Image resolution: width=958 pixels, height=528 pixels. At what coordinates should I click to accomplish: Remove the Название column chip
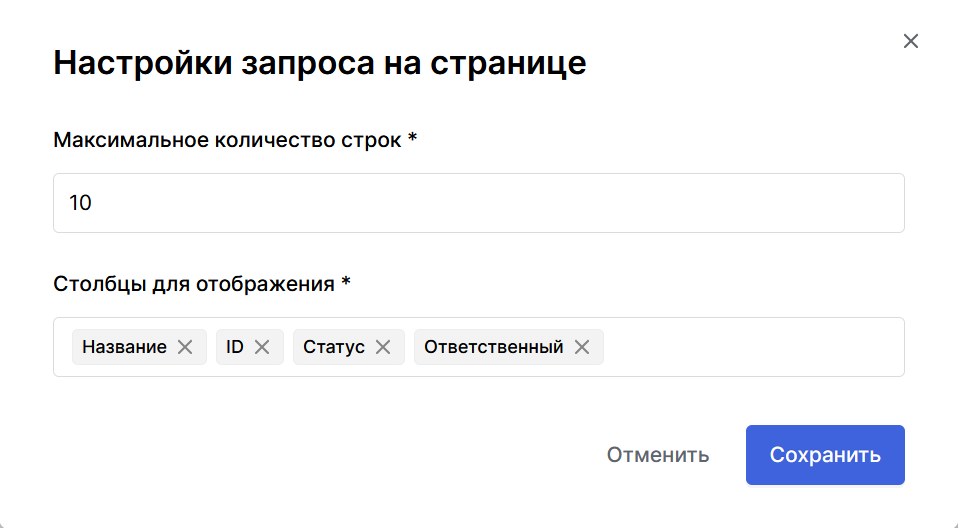[x=185, y=347]
